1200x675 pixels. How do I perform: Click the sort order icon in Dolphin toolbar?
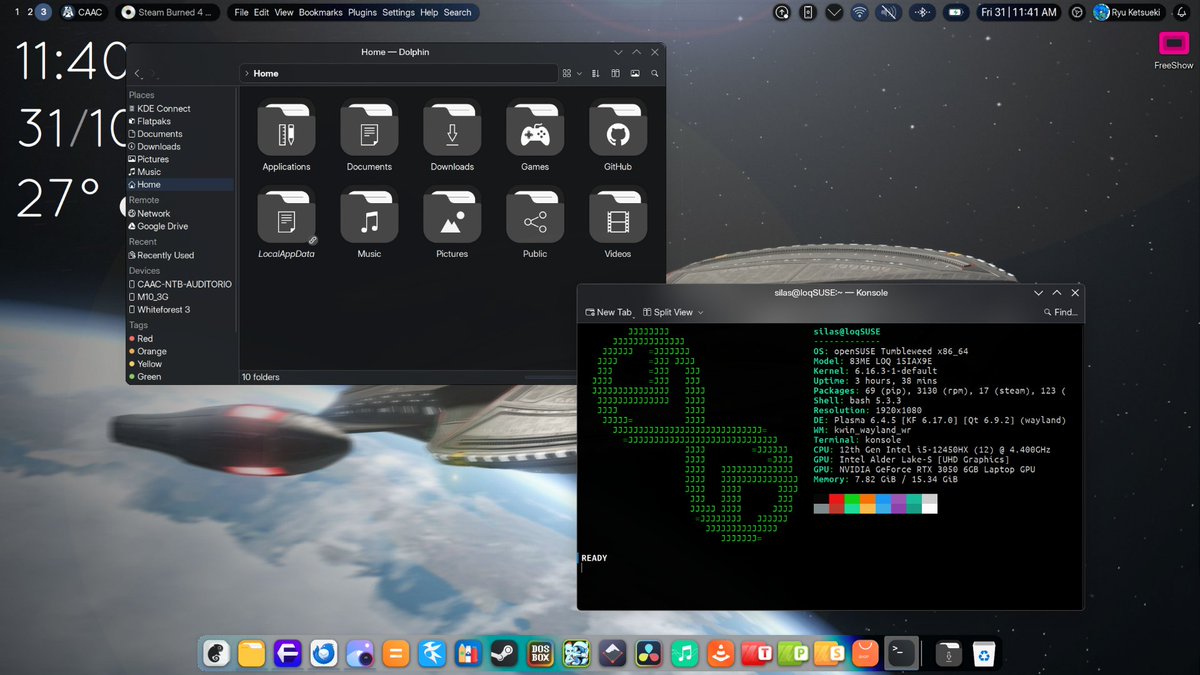click(596, 73)
